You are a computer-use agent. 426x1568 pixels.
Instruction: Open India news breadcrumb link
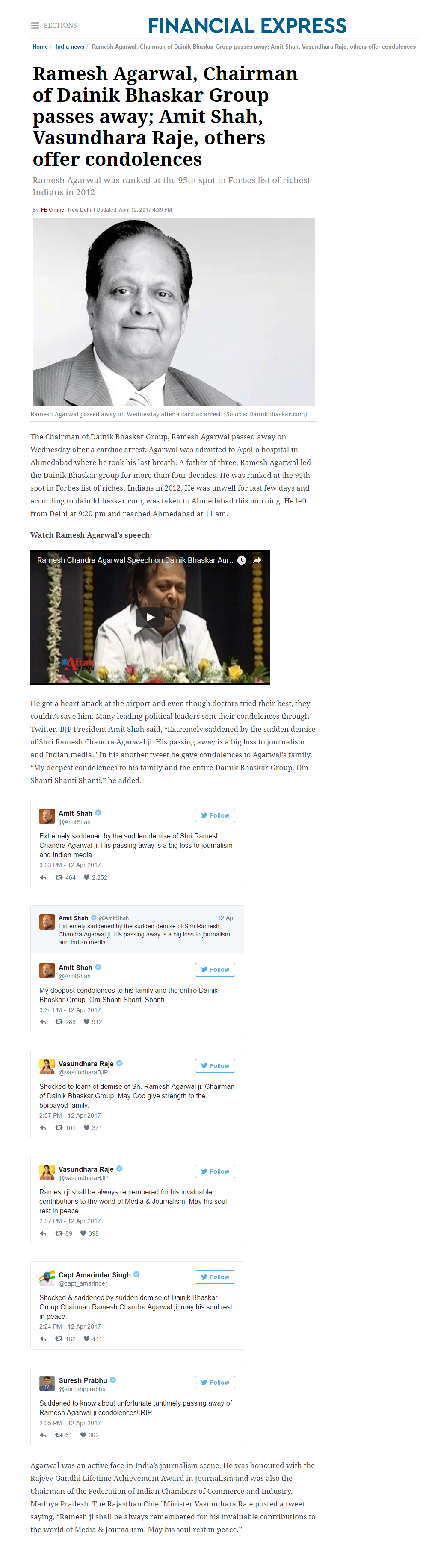pos(70,47)
